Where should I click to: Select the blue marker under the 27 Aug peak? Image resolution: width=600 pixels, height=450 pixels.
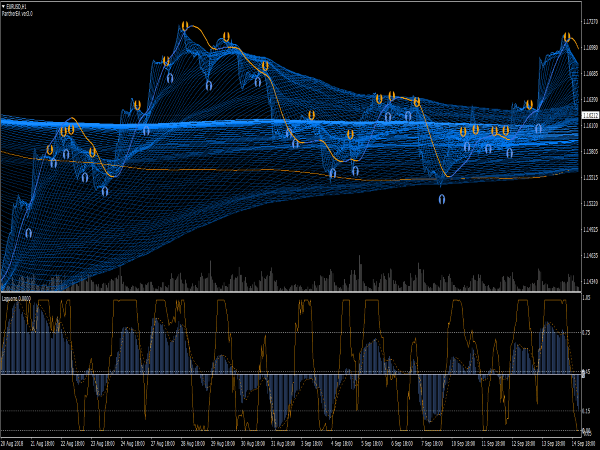[x=170, y=77]
